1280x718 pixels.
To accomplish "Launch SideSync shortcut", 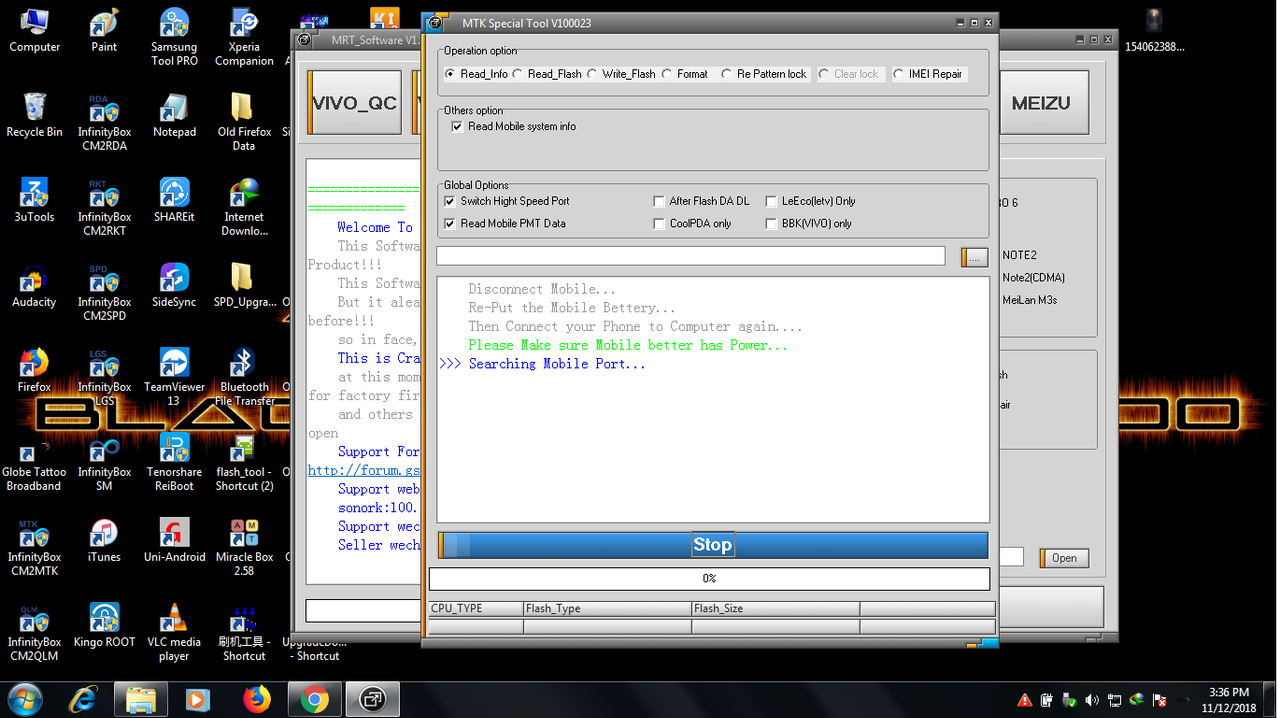I will pos(174,285).
